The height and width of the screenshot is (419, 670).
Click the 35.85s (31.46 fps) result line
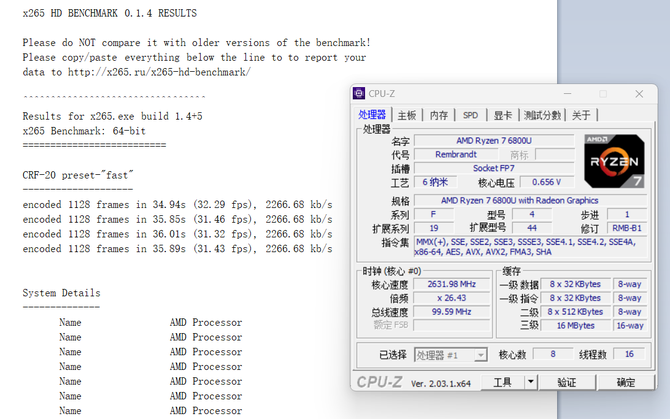tap(177, 219)
